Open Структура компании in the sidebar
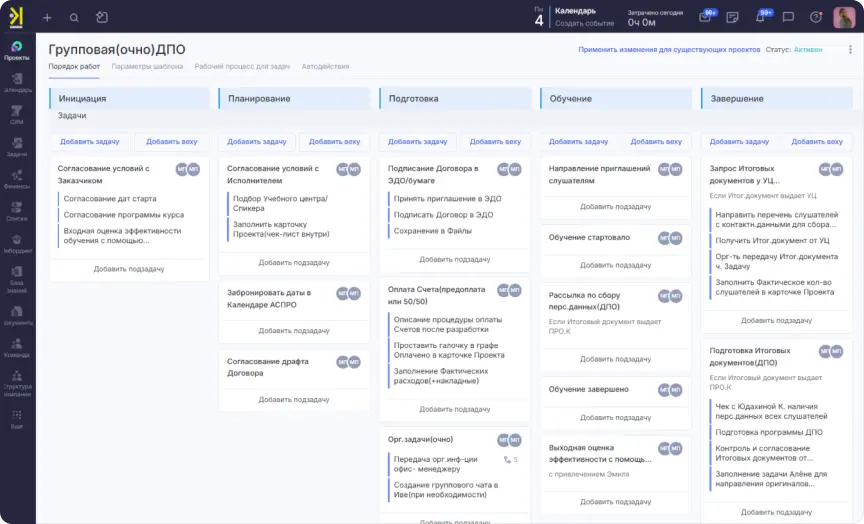This screenshot has width=864, height=524. click(x=17, y=383)
